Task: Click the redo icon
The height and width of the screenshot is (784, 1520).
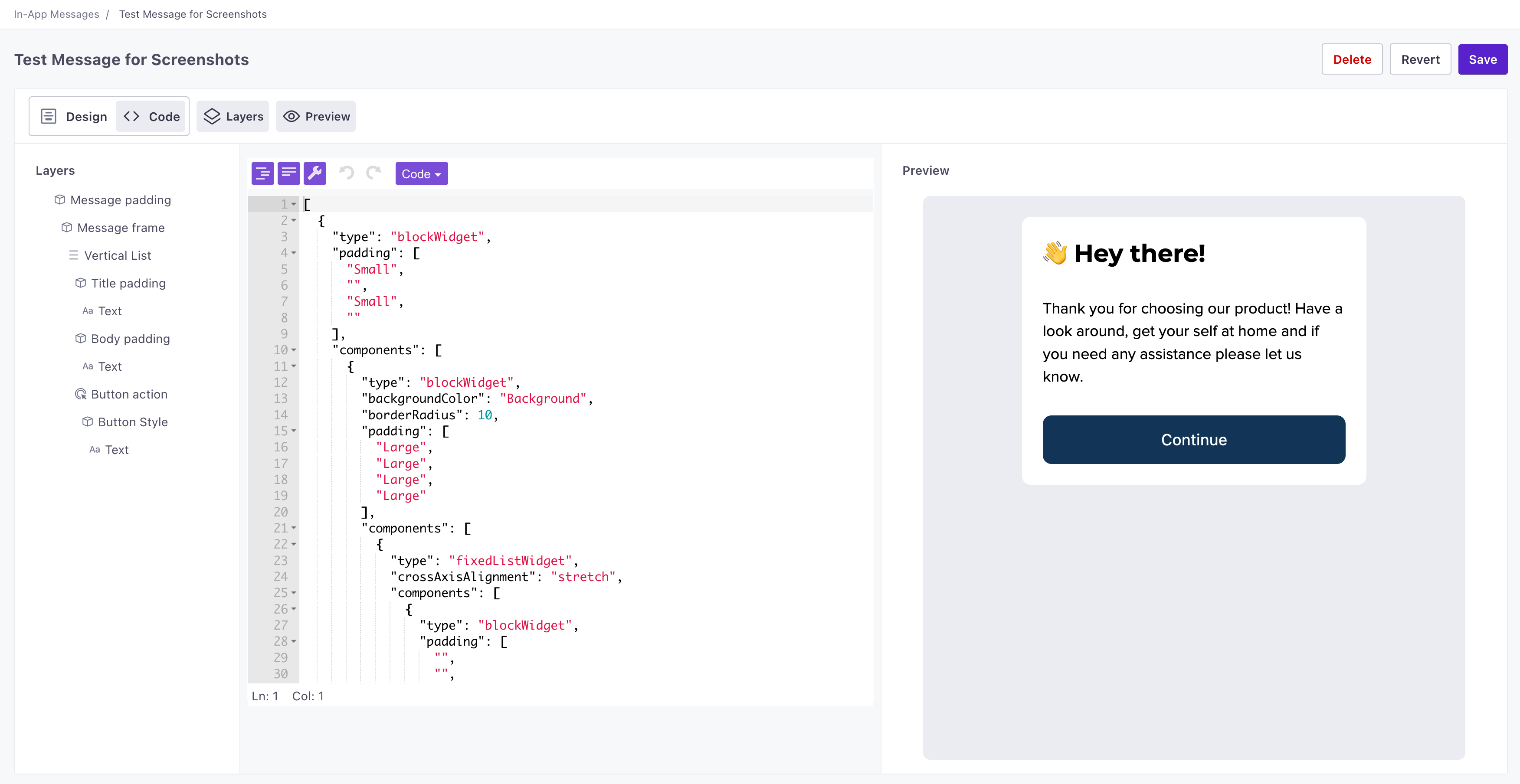Action: [373, 173]
